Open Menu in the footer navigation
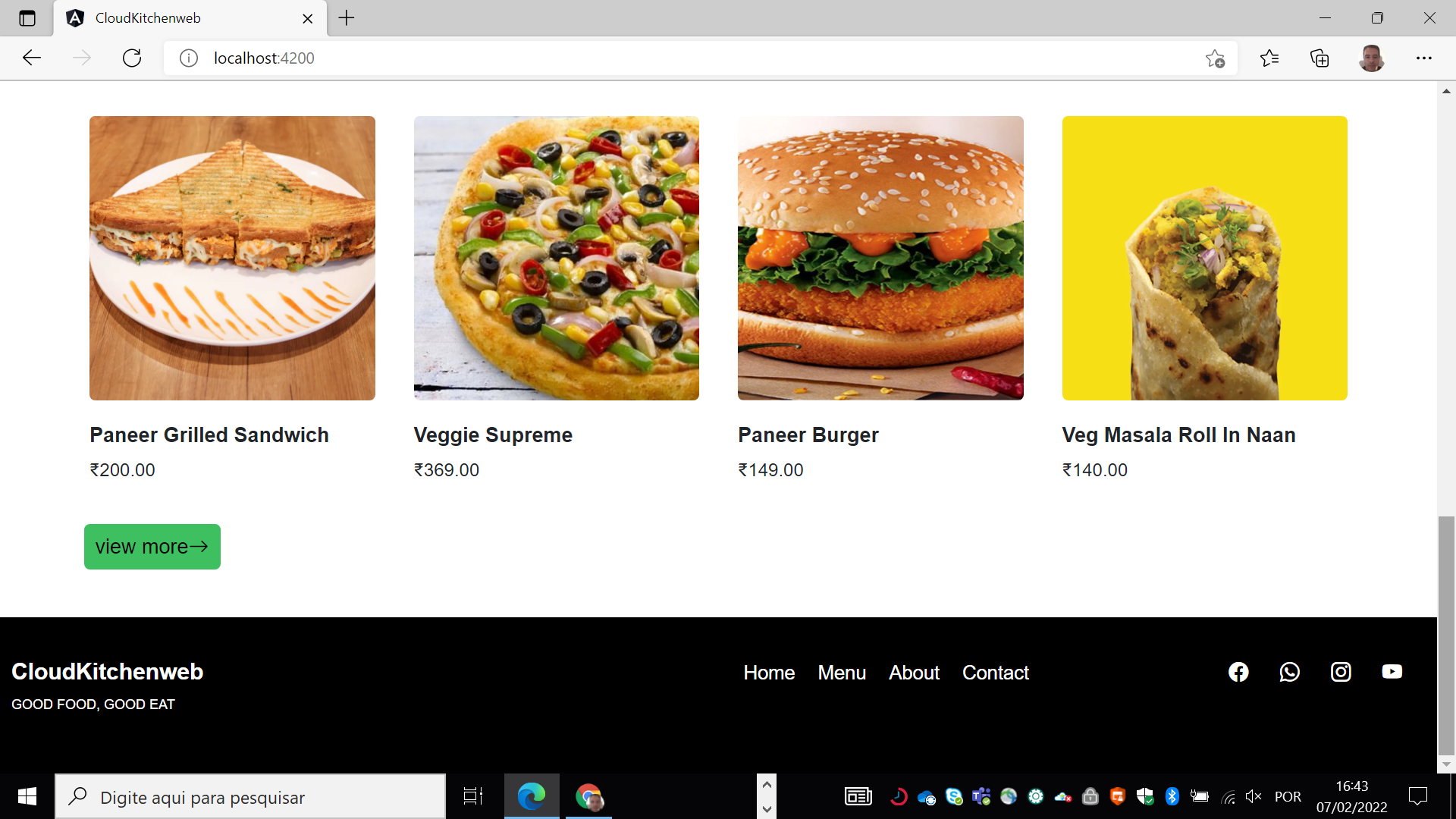The width and height of the screenshot is (1456, 819). [x=842, y=673]
